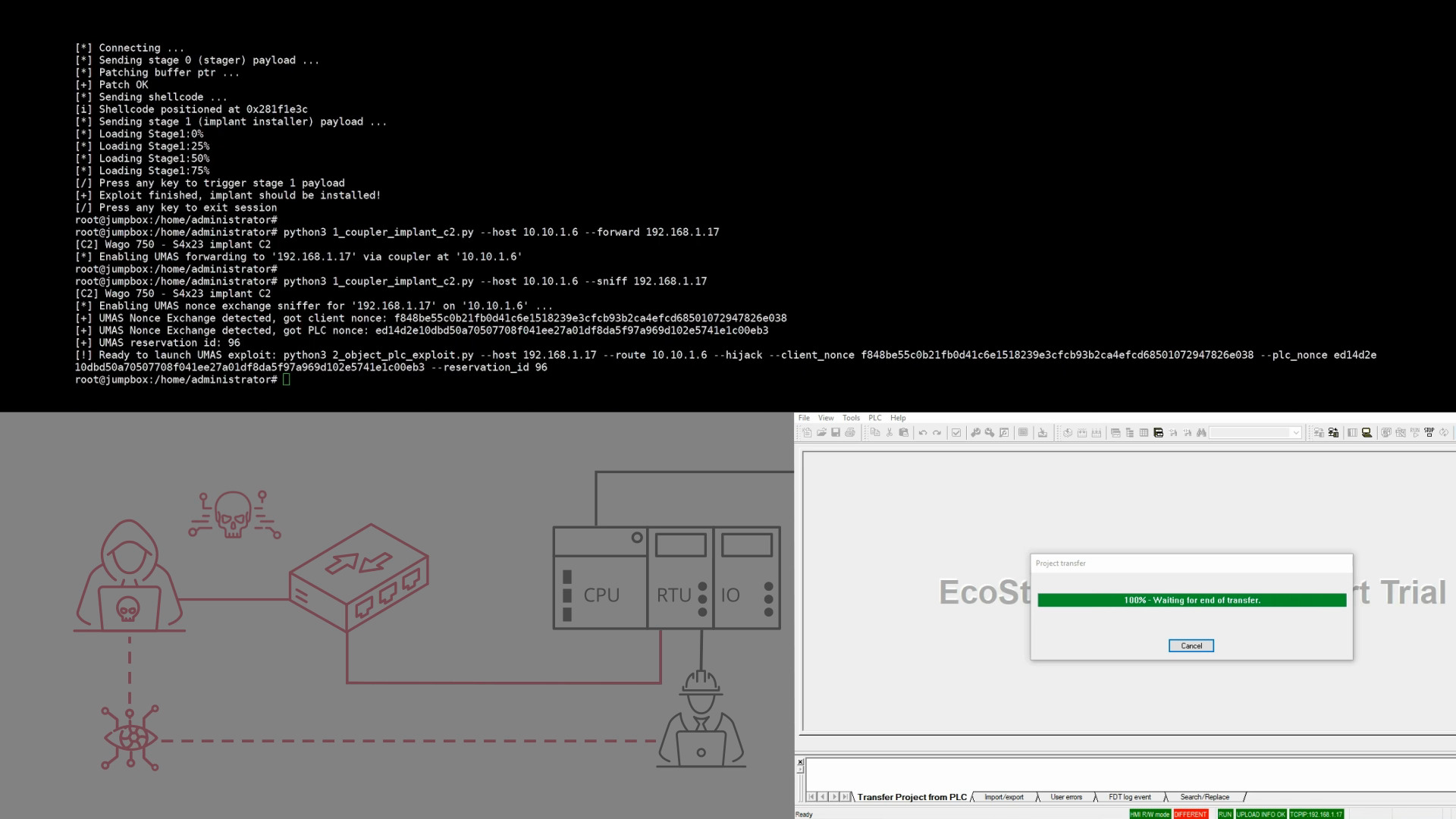Click the Project transfer dialog title
The image size is (1456, 819).
1060,563
